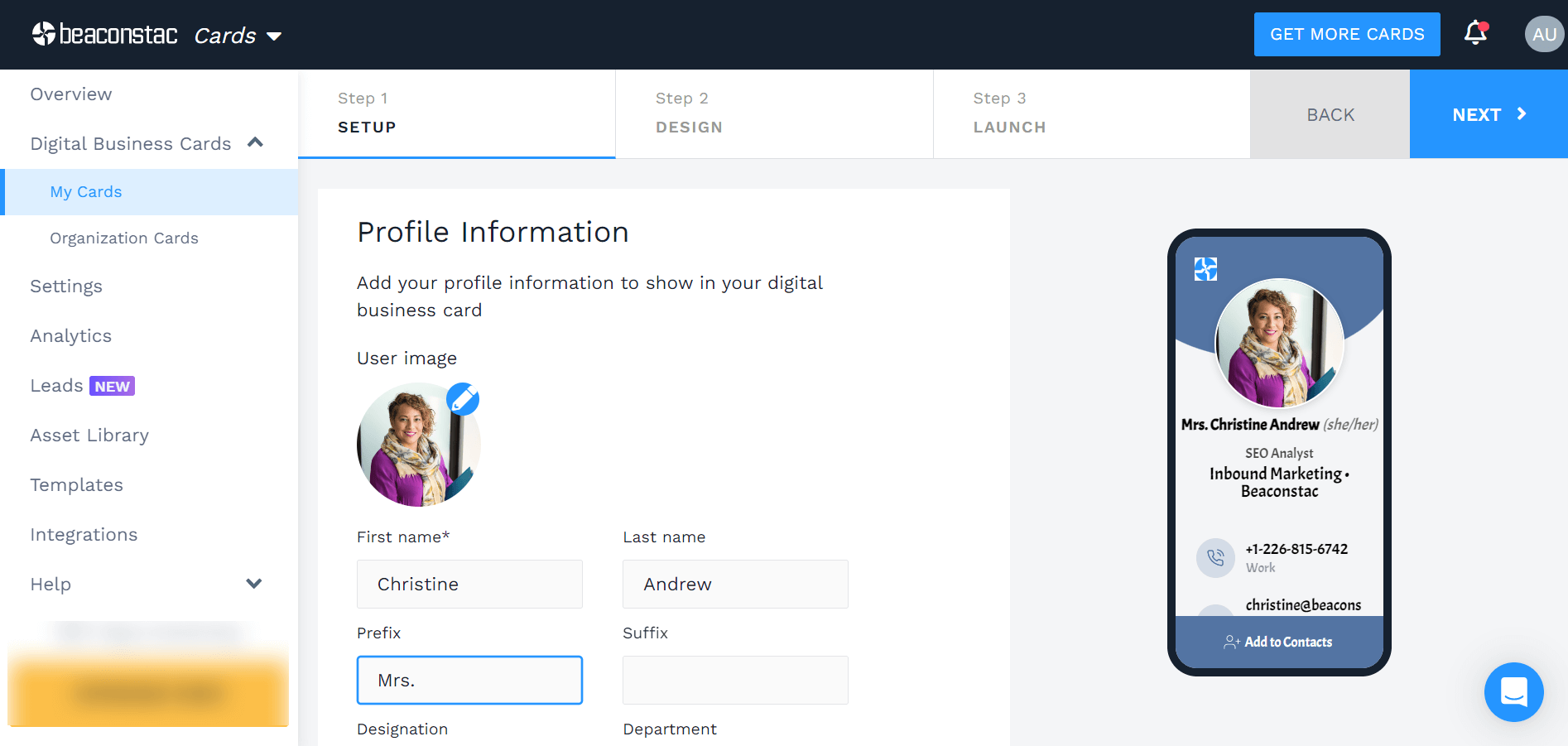Click the phone icon on the card preview
The image size is (1568, 746).
(1215, 557)
